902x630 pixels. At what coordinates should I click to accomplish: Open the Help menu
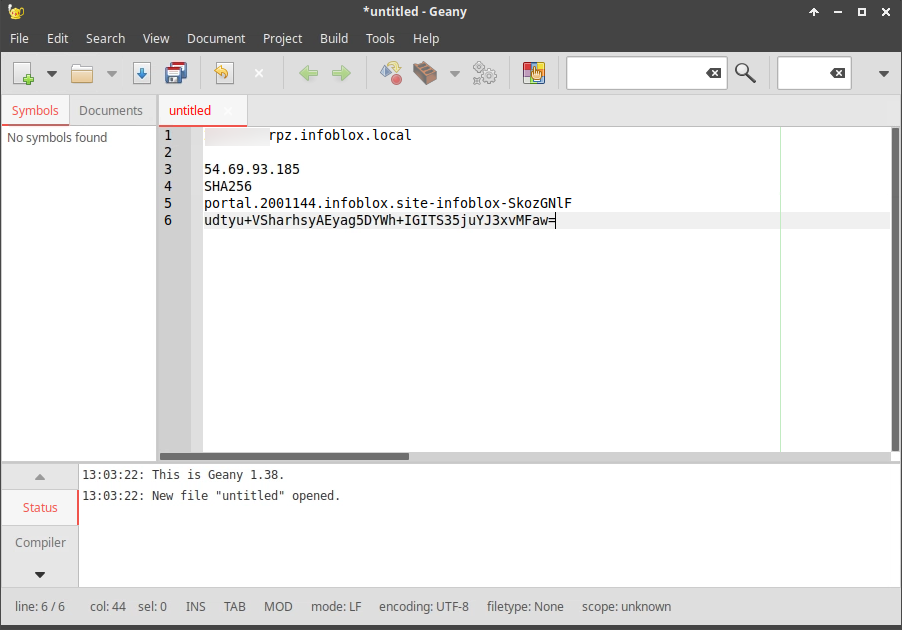[426, 39]
